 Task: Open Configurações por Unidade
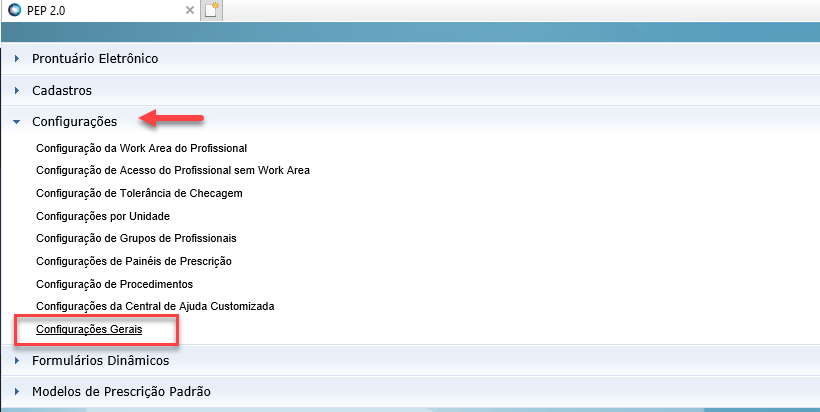tap(103, 216)
